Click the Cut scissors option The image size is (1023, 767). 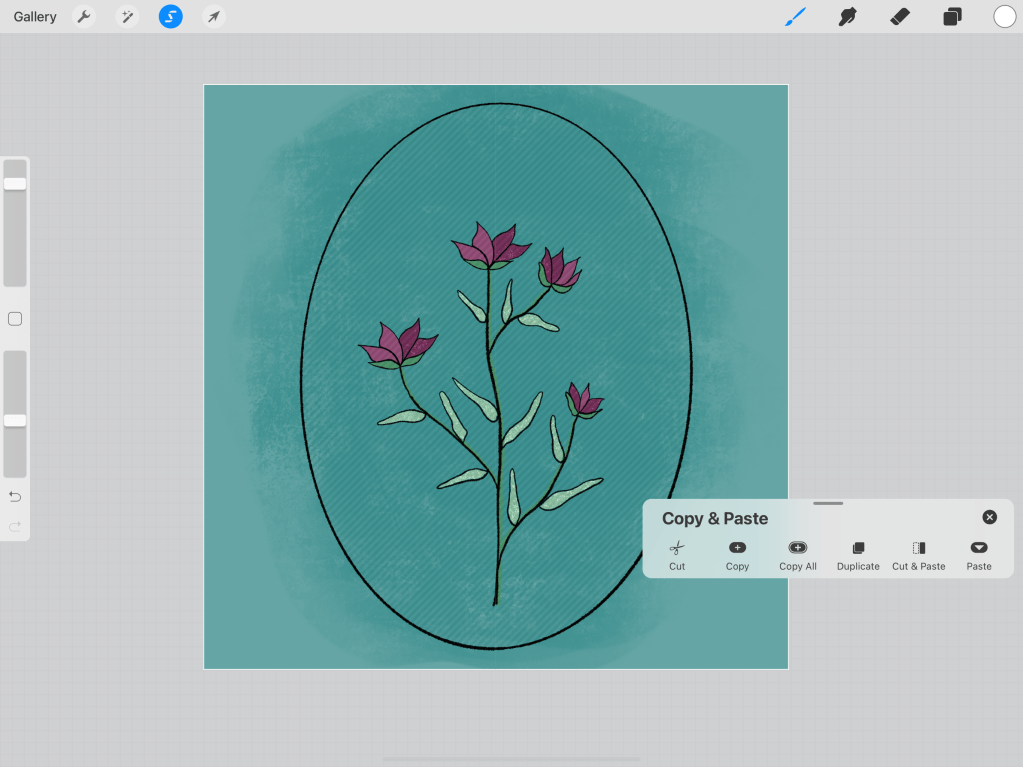point(677,555)
